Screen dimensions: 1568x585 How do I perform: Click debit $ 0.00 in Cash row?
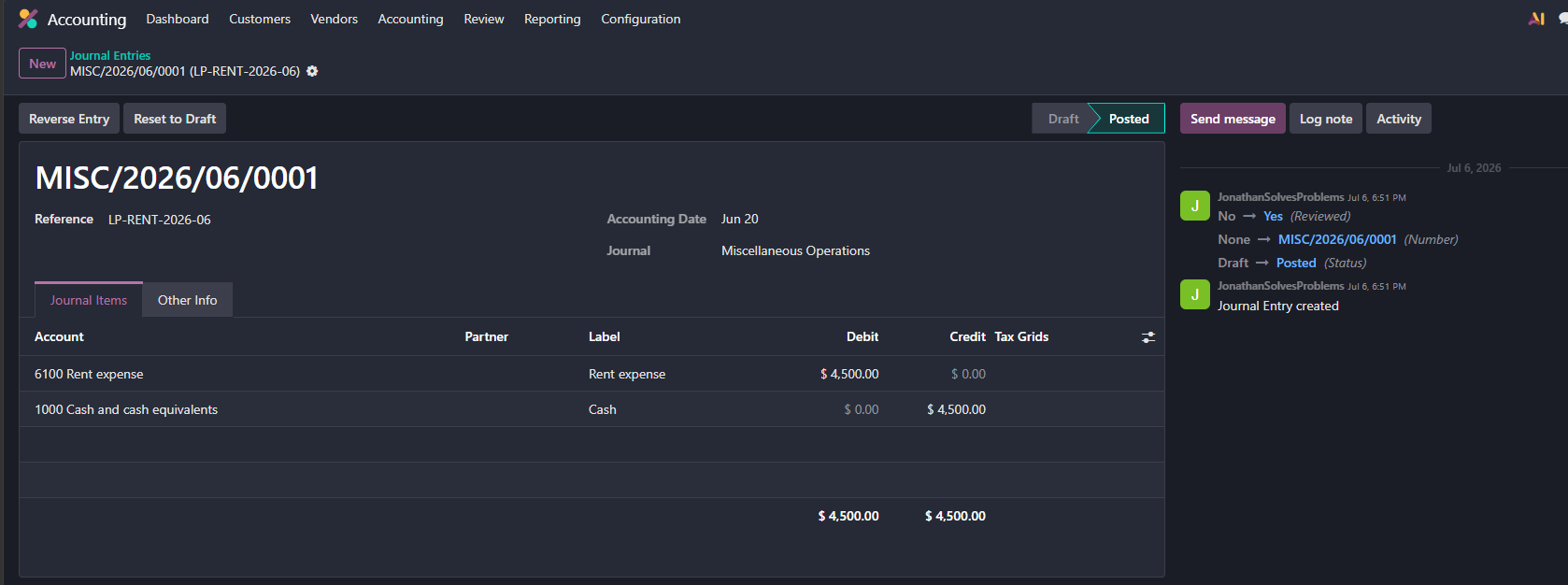pos(862,409)
